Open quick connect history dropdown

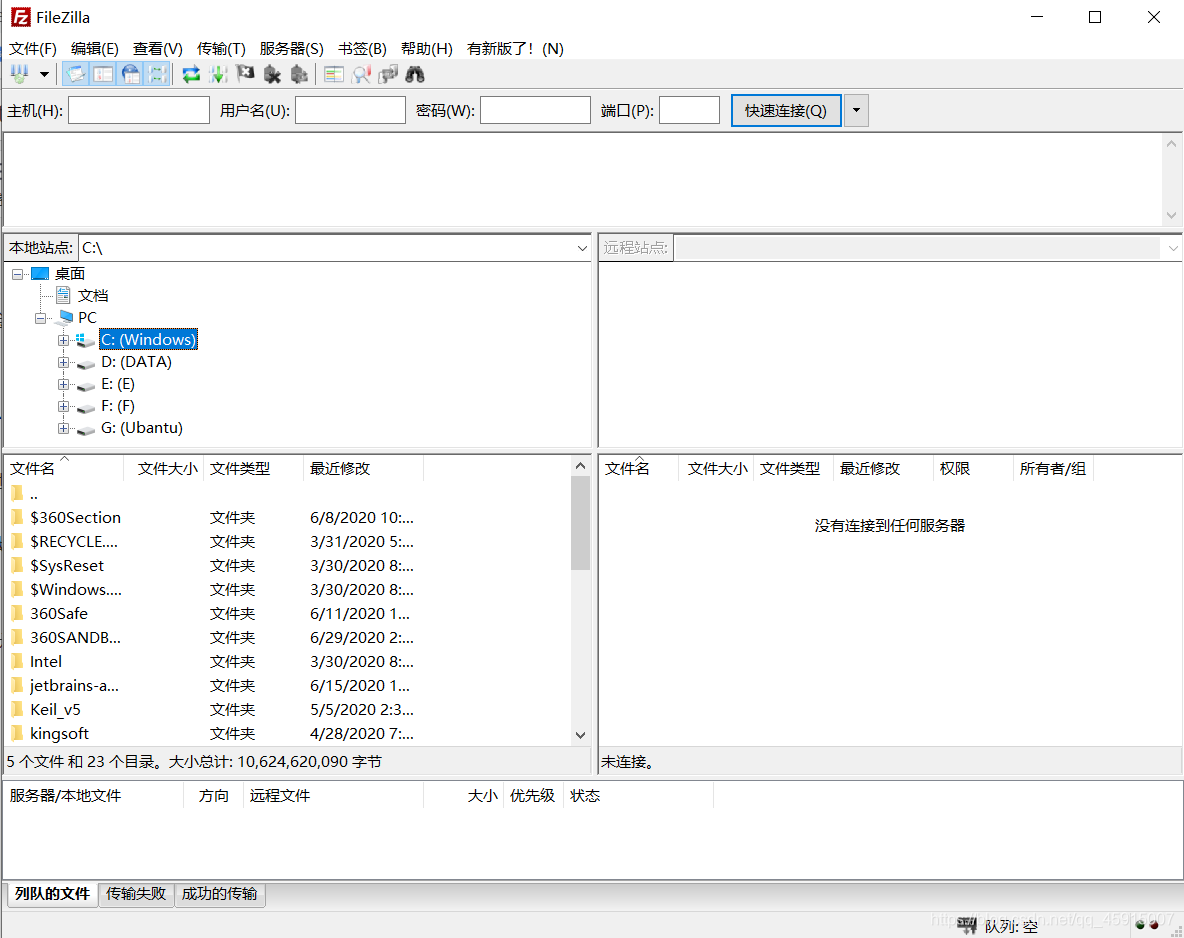tap(856, 110)
